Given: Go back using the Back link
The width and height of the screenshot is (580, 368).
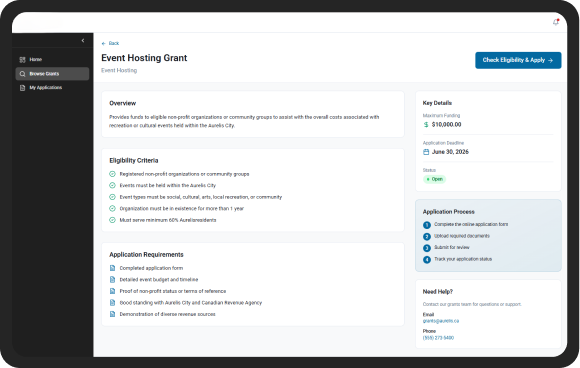Looking at the screenshot, I should (x=110, y=43).
